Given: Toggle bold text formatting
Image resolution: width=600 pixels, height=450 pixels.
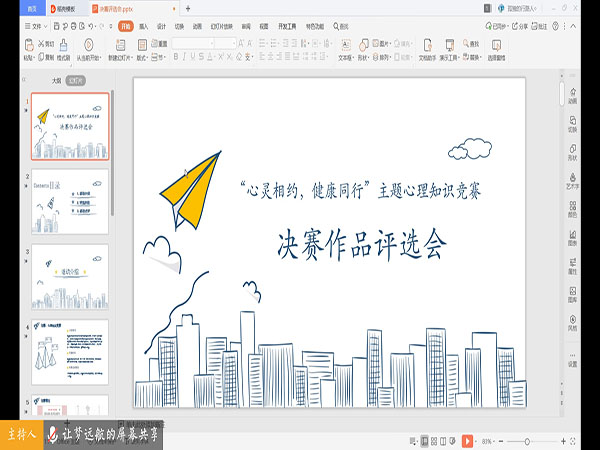Looking at the screenshot, I should pyautogui.click(x=176, y=57).
